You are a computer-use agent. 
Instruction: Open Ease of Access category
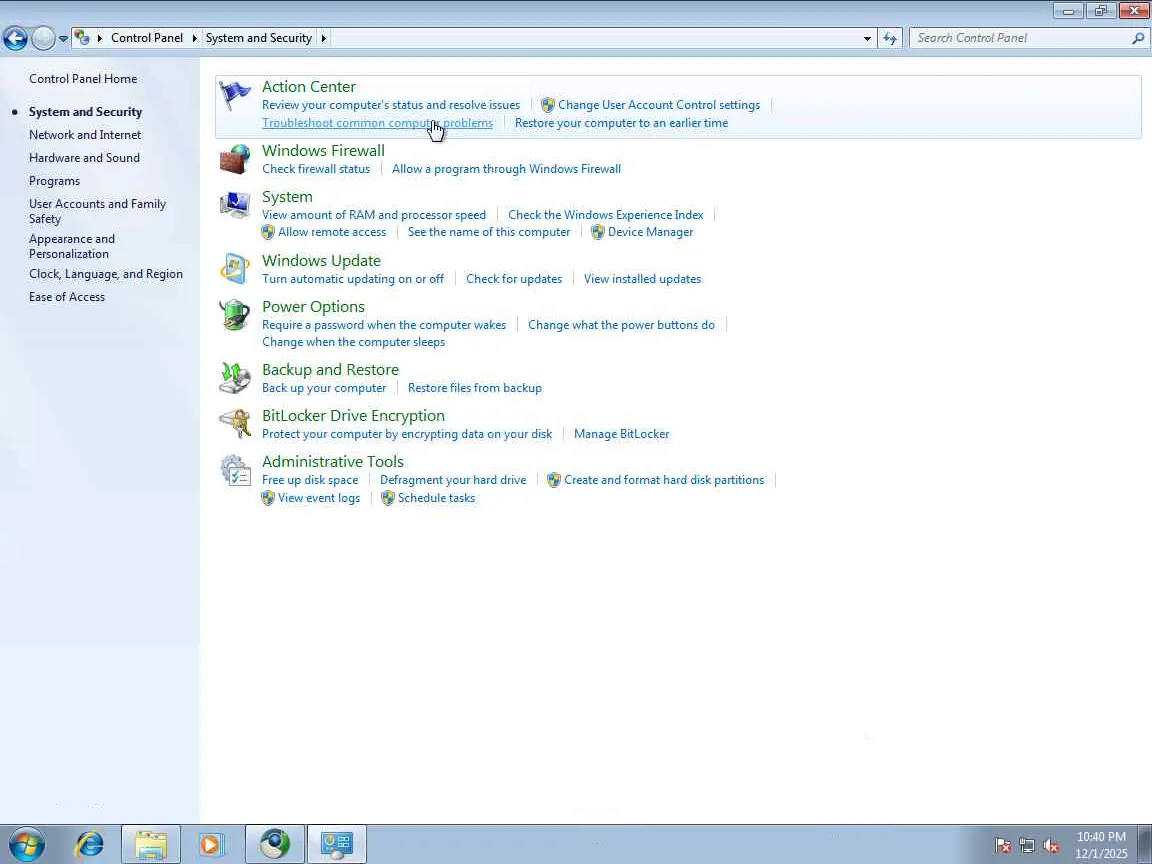click(x=67, y=297)
